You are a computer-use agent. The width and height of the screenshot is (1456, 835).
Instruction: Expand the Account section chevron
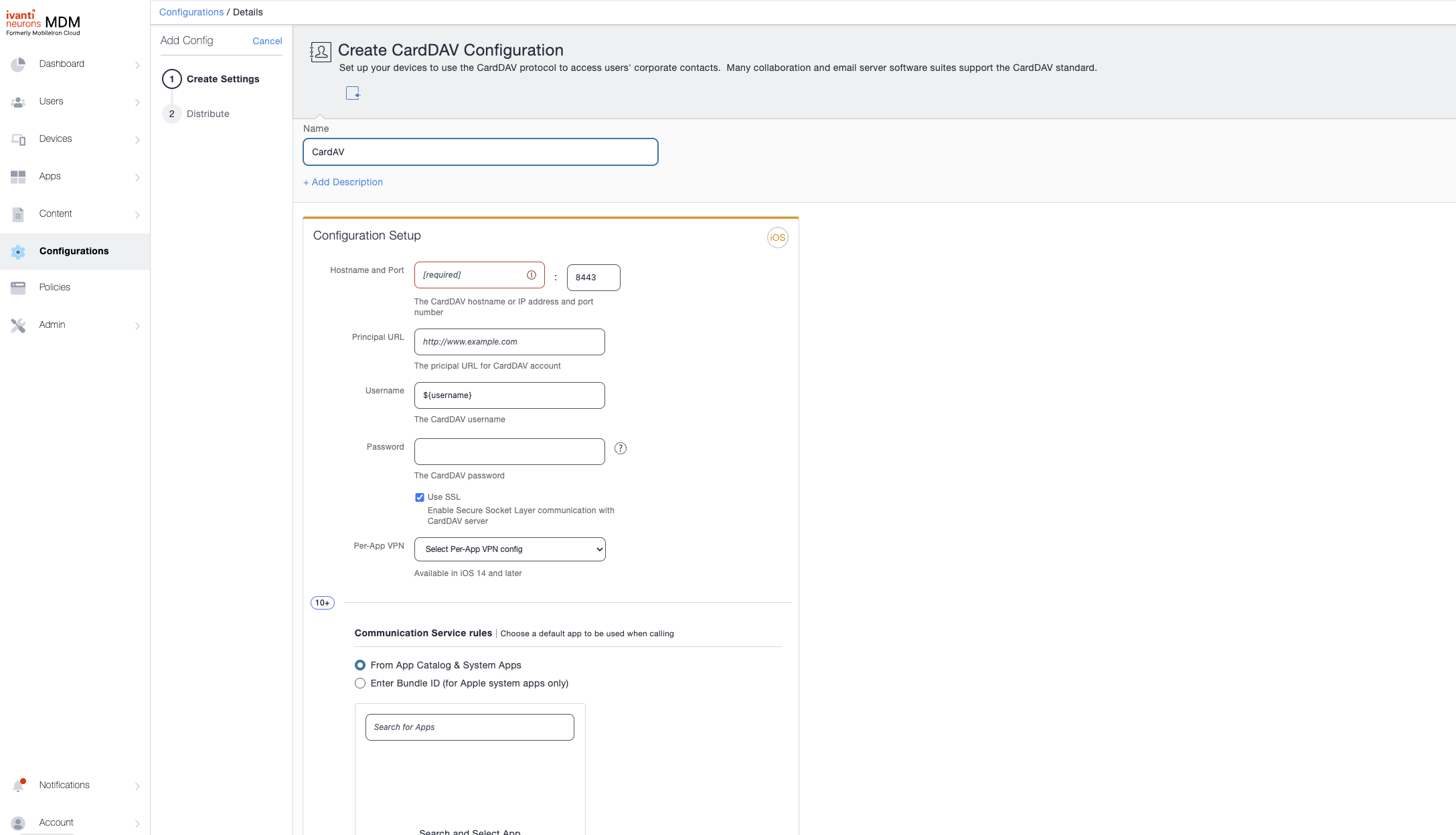pos(137,824)
